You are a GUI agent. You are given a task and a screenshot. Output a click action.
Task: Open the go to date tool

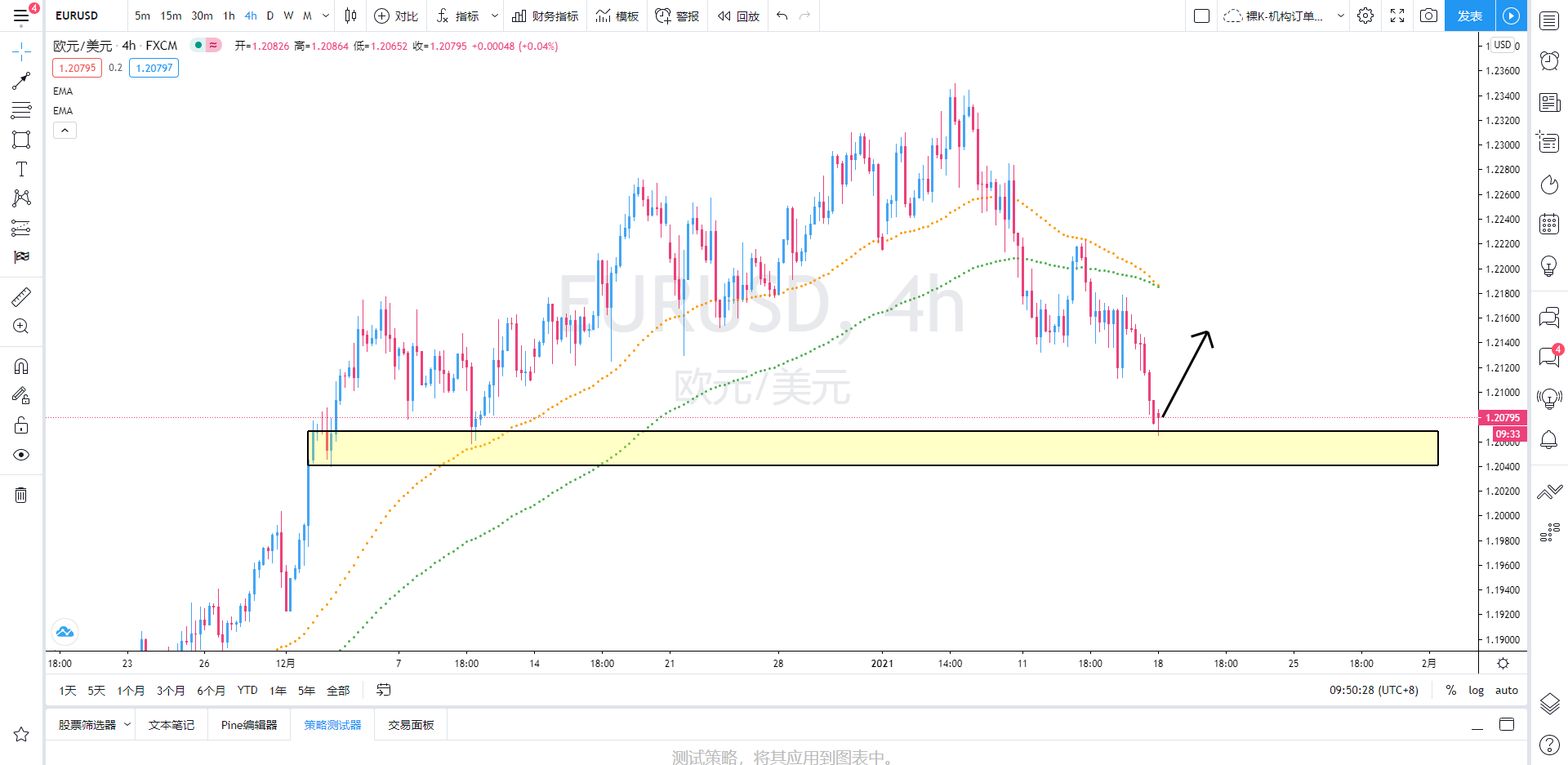tap(383, 691)
